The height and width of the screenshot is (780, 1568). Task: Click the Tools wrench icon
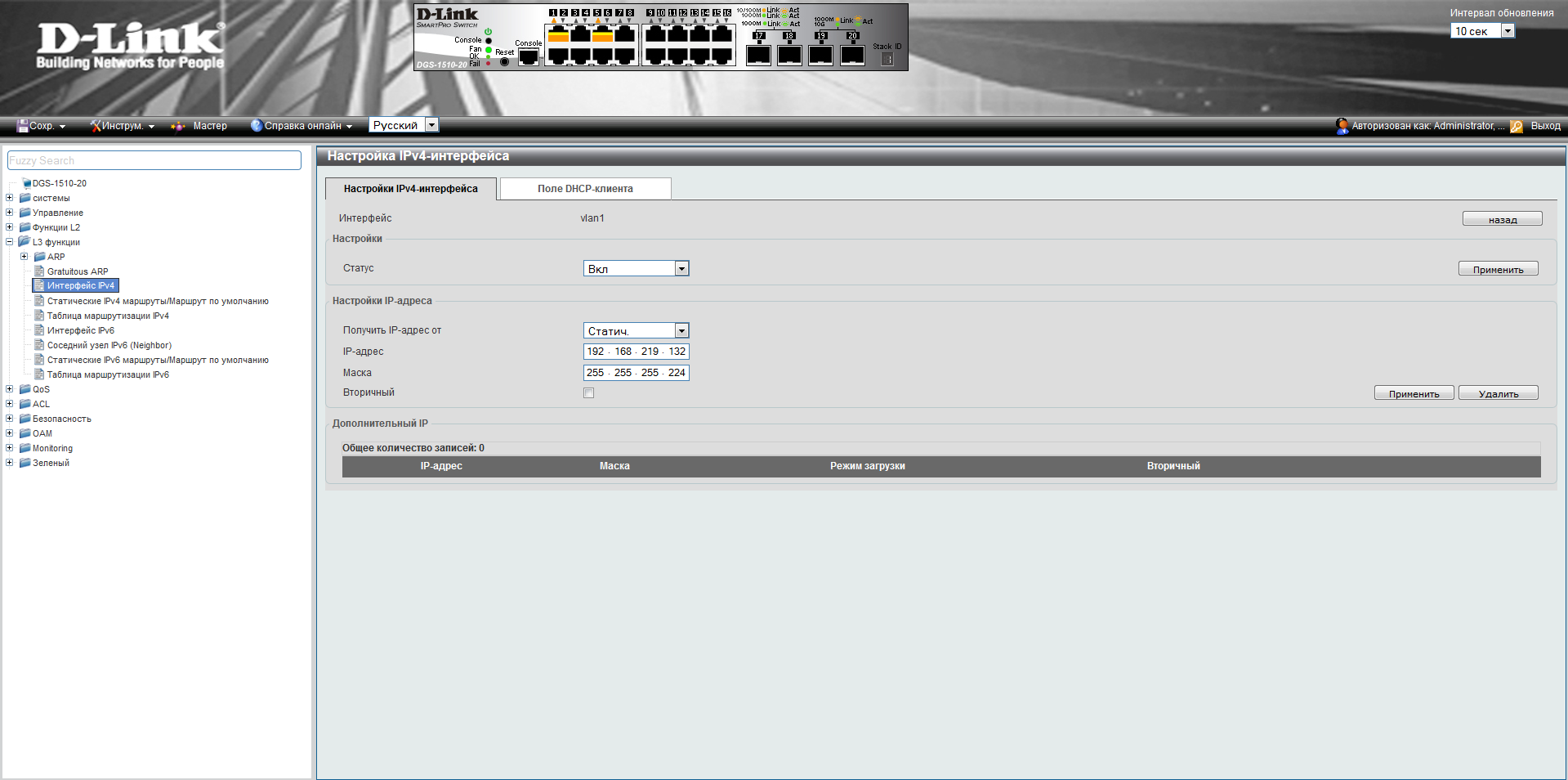(x=96, y=126)
